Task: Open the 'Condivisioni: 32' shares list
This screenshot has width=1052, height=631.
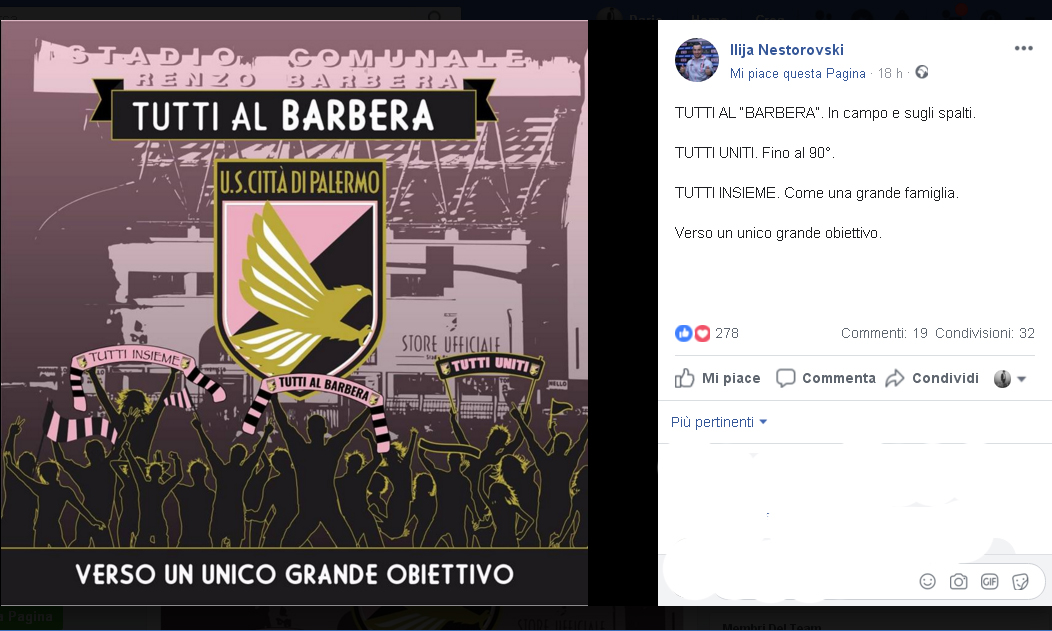Action: pyautogui.click(x=985, y=333)
